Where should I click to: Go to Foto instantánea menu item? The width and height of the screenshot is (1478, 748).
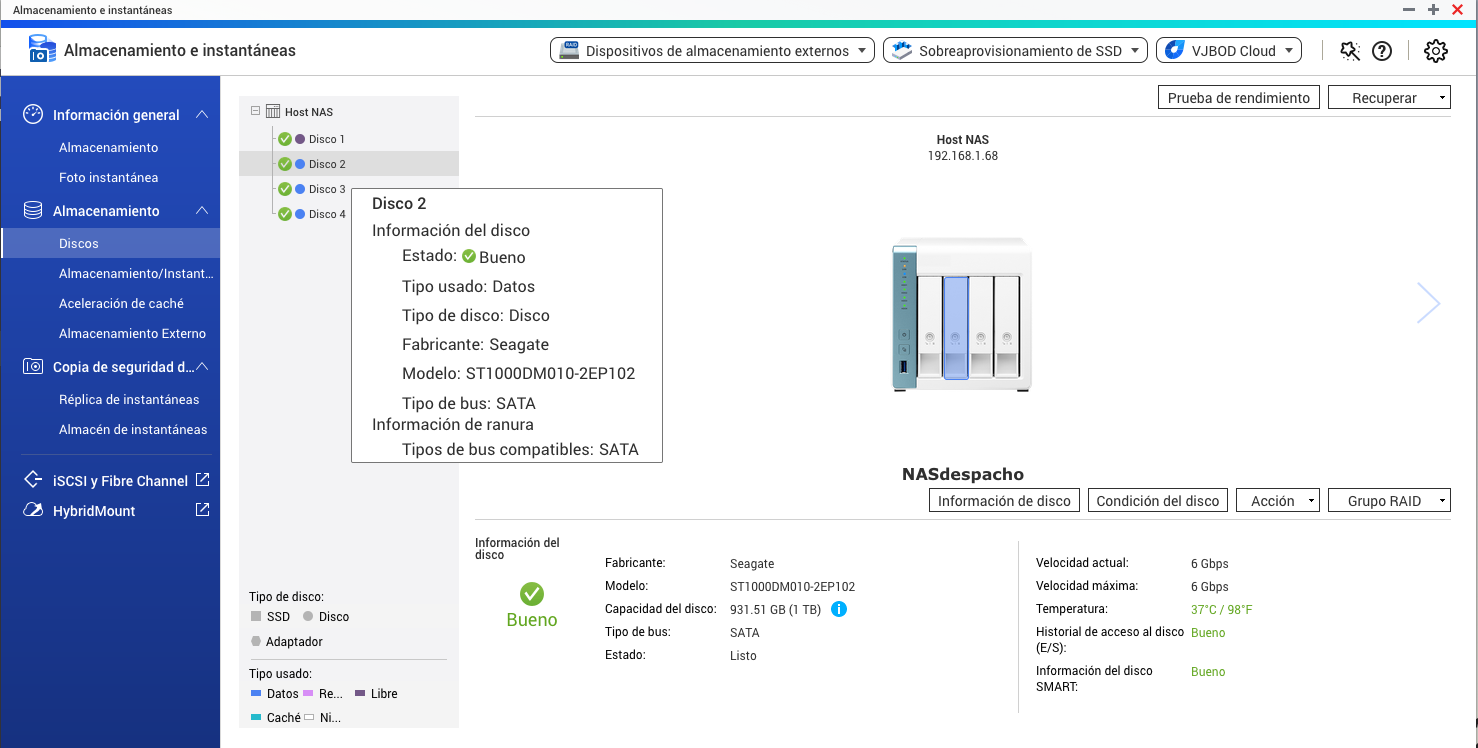[x=108, y=177]
